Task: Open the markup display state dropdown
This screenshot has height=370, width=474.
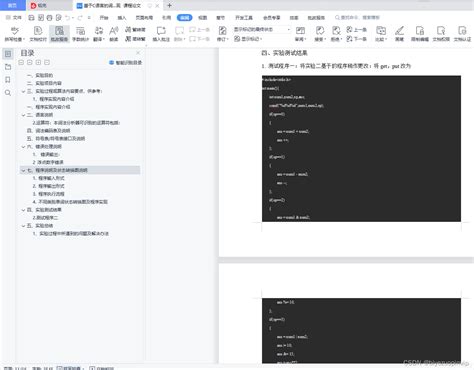Action: (x=262, y=29)
